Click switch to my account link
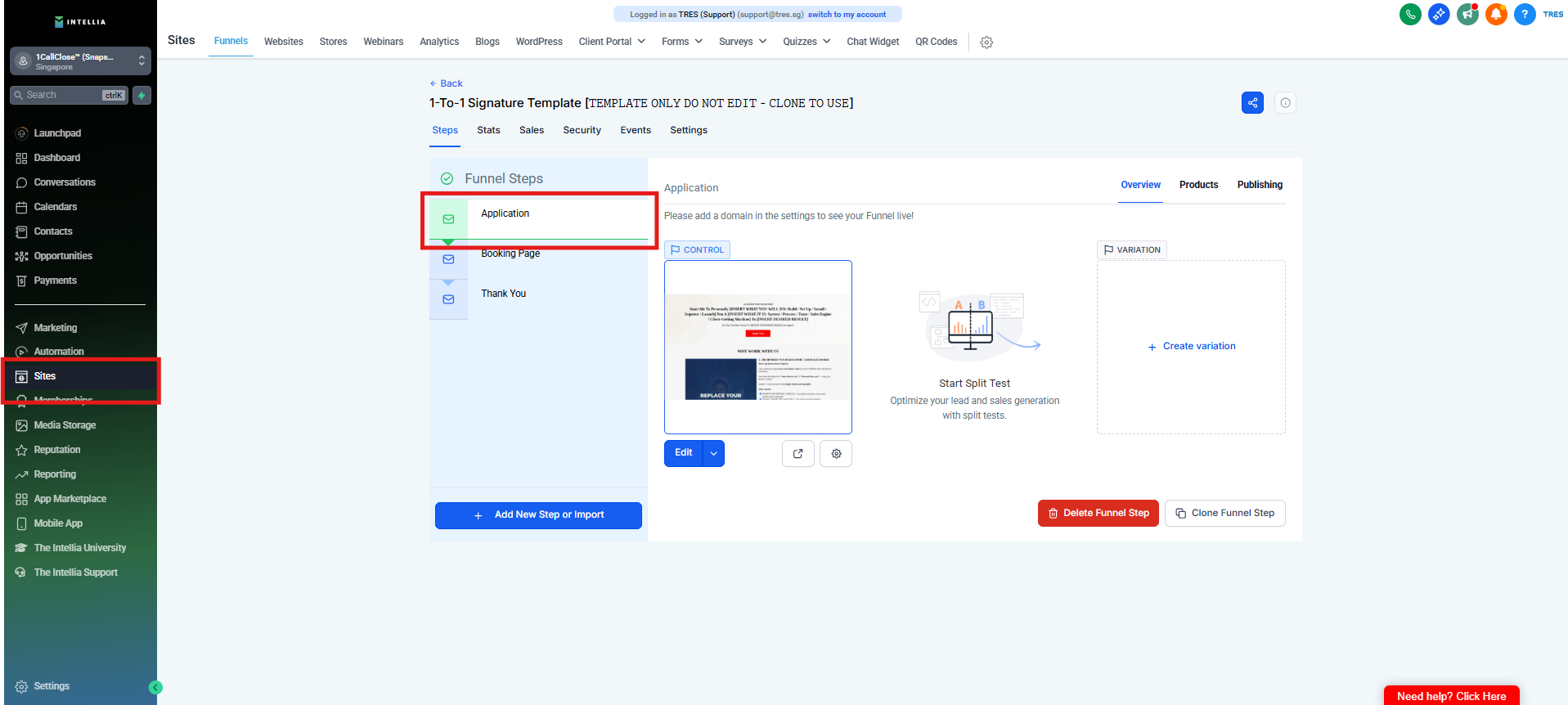The height and width of the screenshot is (705, 1568). coord(847,15)
